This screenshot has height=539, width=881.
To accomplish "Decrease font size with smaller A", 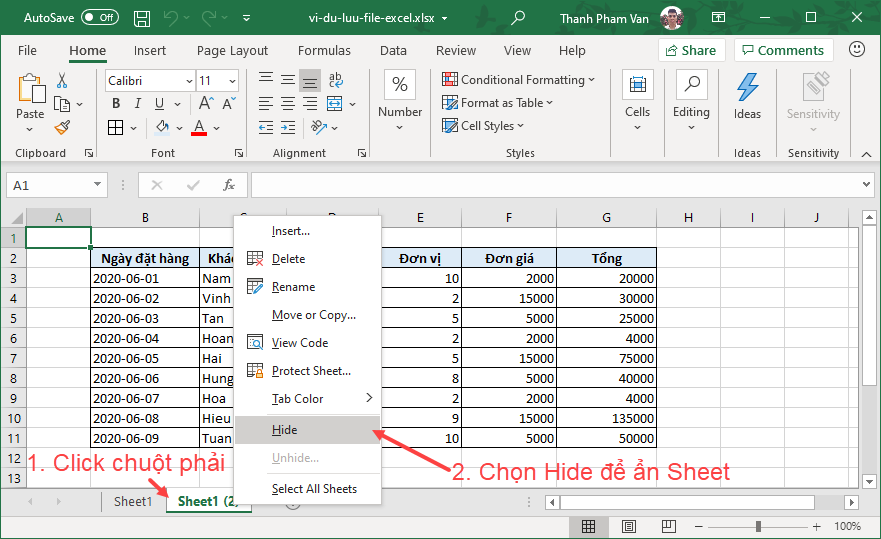I will coord(229,103).
